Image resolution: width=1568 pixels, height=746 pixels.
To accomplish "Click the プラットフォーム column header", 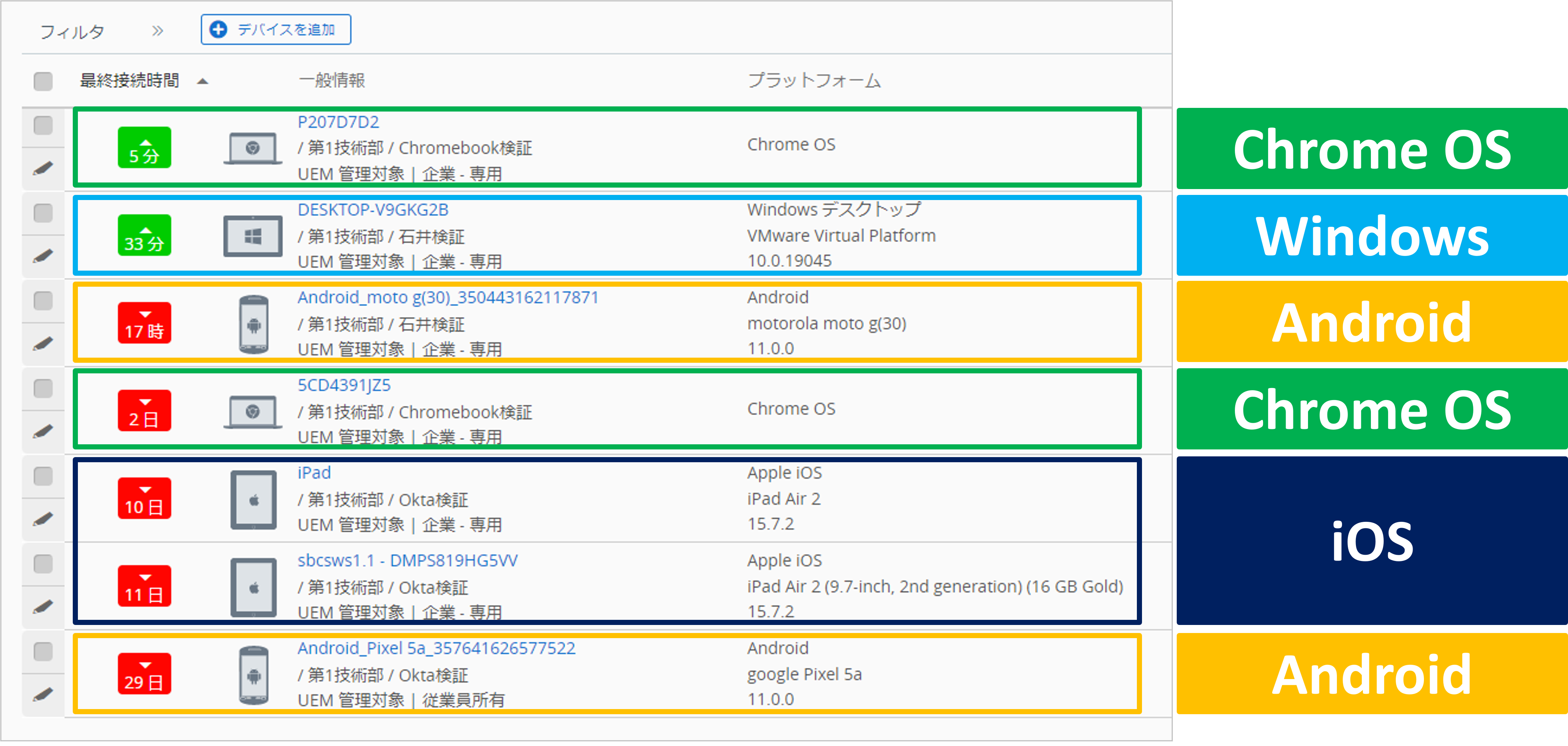I will pos(814,80).
